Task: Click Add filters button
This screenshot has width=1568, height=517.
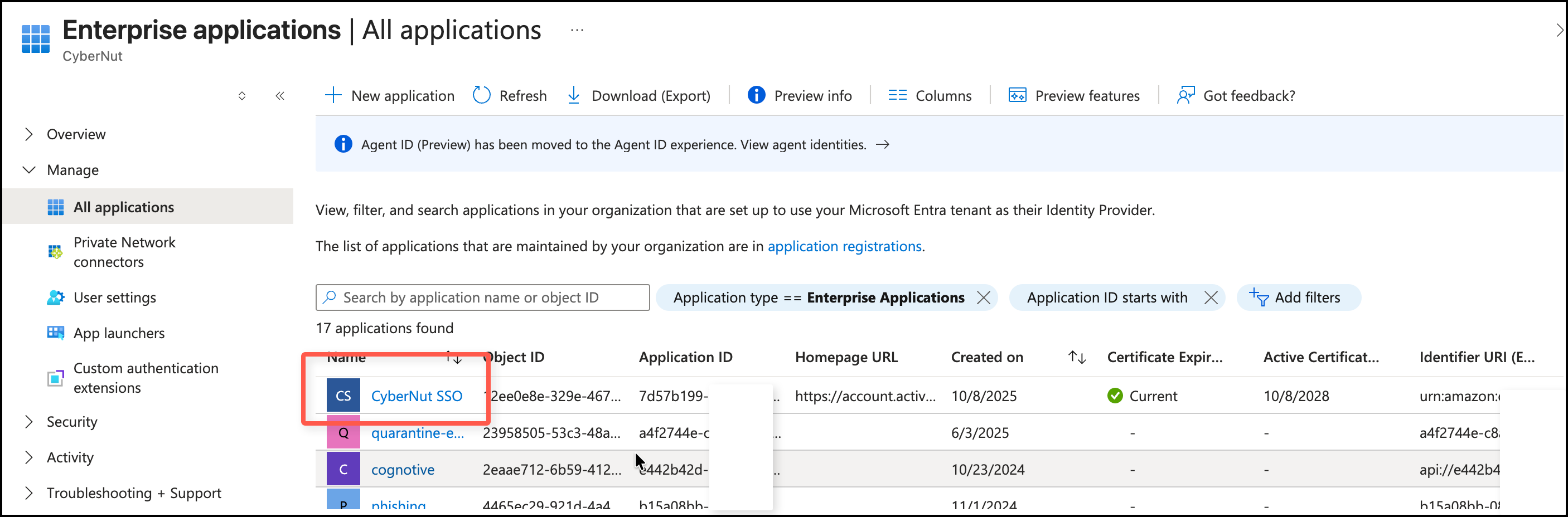Action: pyautogui.click(x=1298, y=297)
